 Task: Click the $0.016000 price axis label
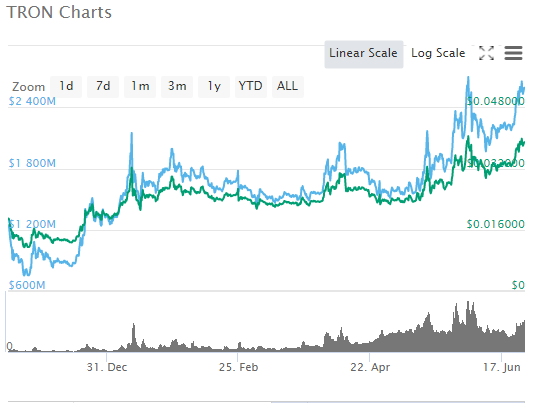coord(495,224)
